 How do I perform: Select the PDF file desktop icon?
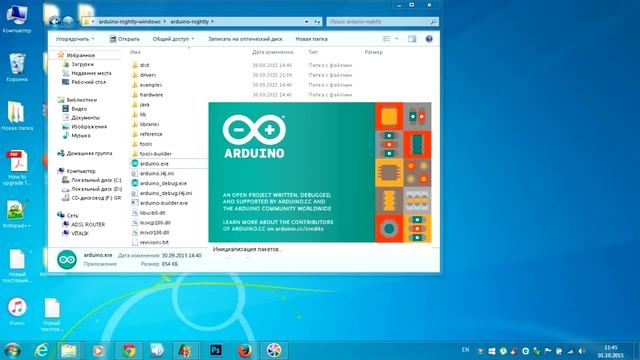[17, 168]
